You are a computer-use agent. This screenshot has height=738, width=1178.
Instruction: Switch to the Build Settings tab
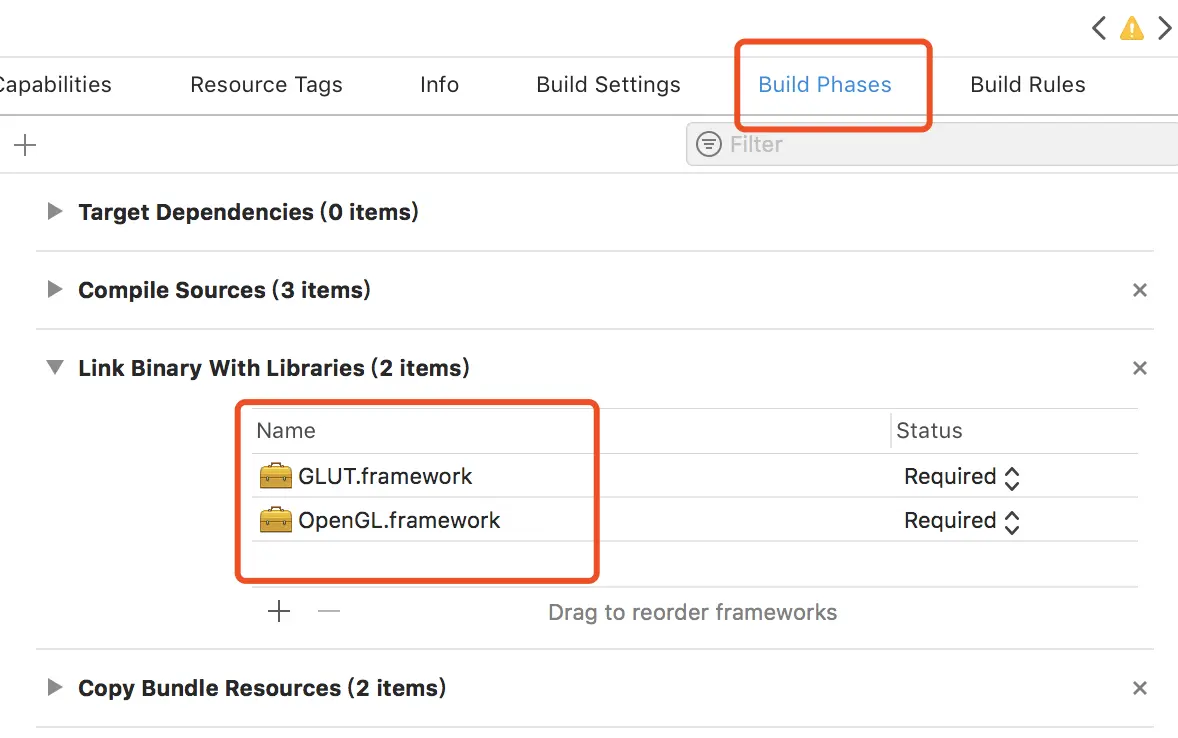[x=607, y=85]
